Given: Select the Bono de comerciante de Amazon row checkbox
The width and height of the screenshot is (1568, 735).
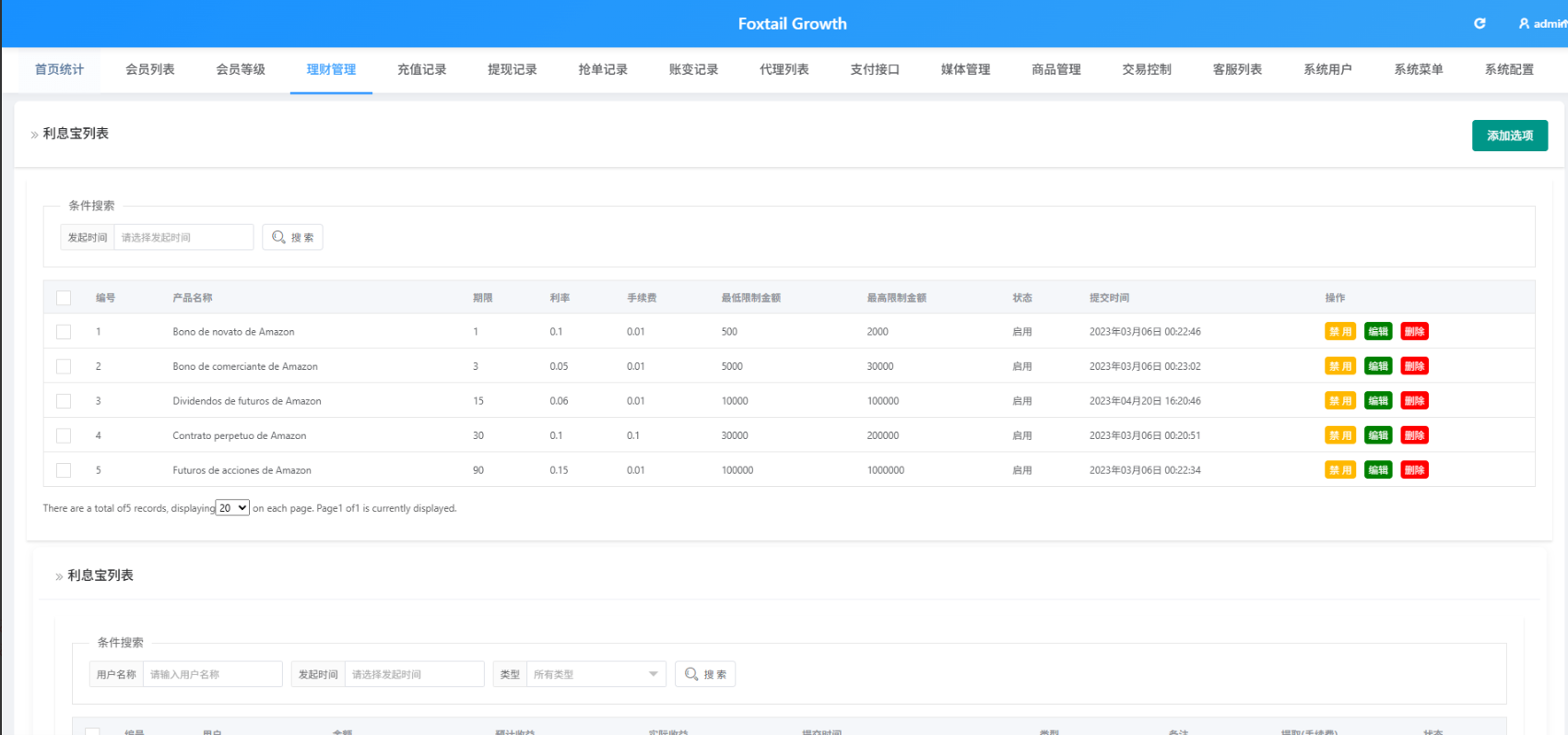Looking at the screenshot, I should 64,366.
